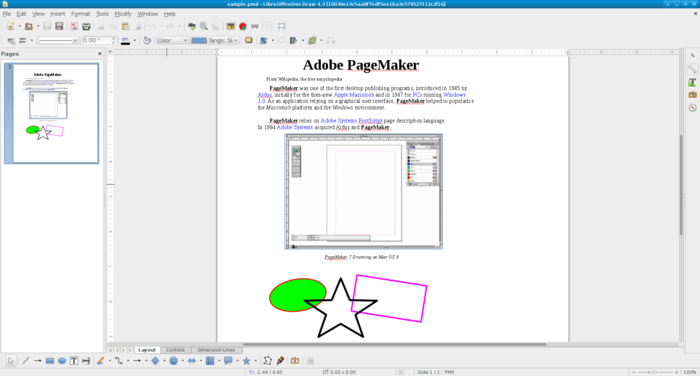The width and height of the screenshot is (700, 376).
Task: Switch to the Controls layer tab
Action: pos(175,350)
